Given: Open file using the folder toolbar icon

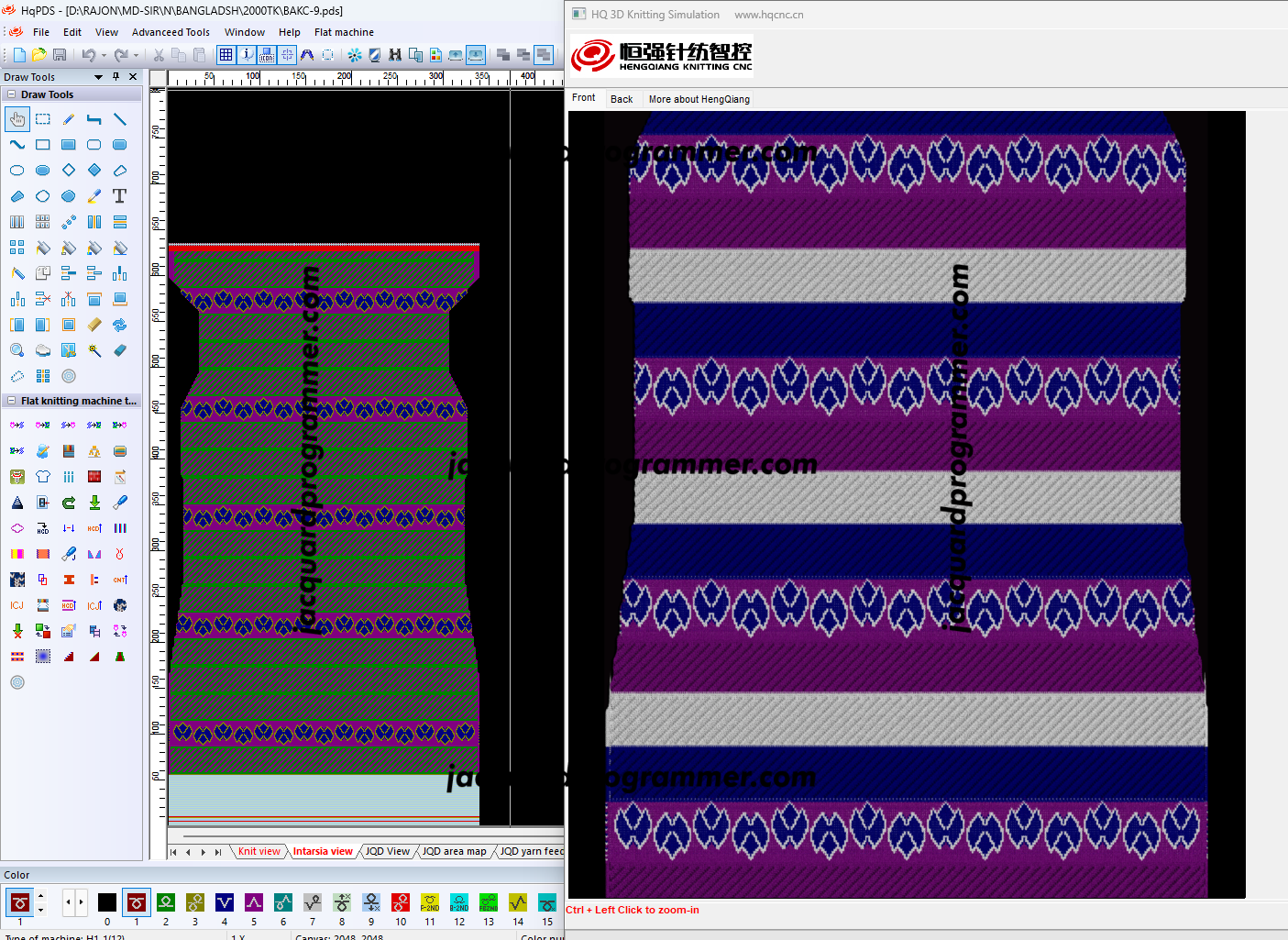Looking at the screenshot, I should (x=39, y=55).
